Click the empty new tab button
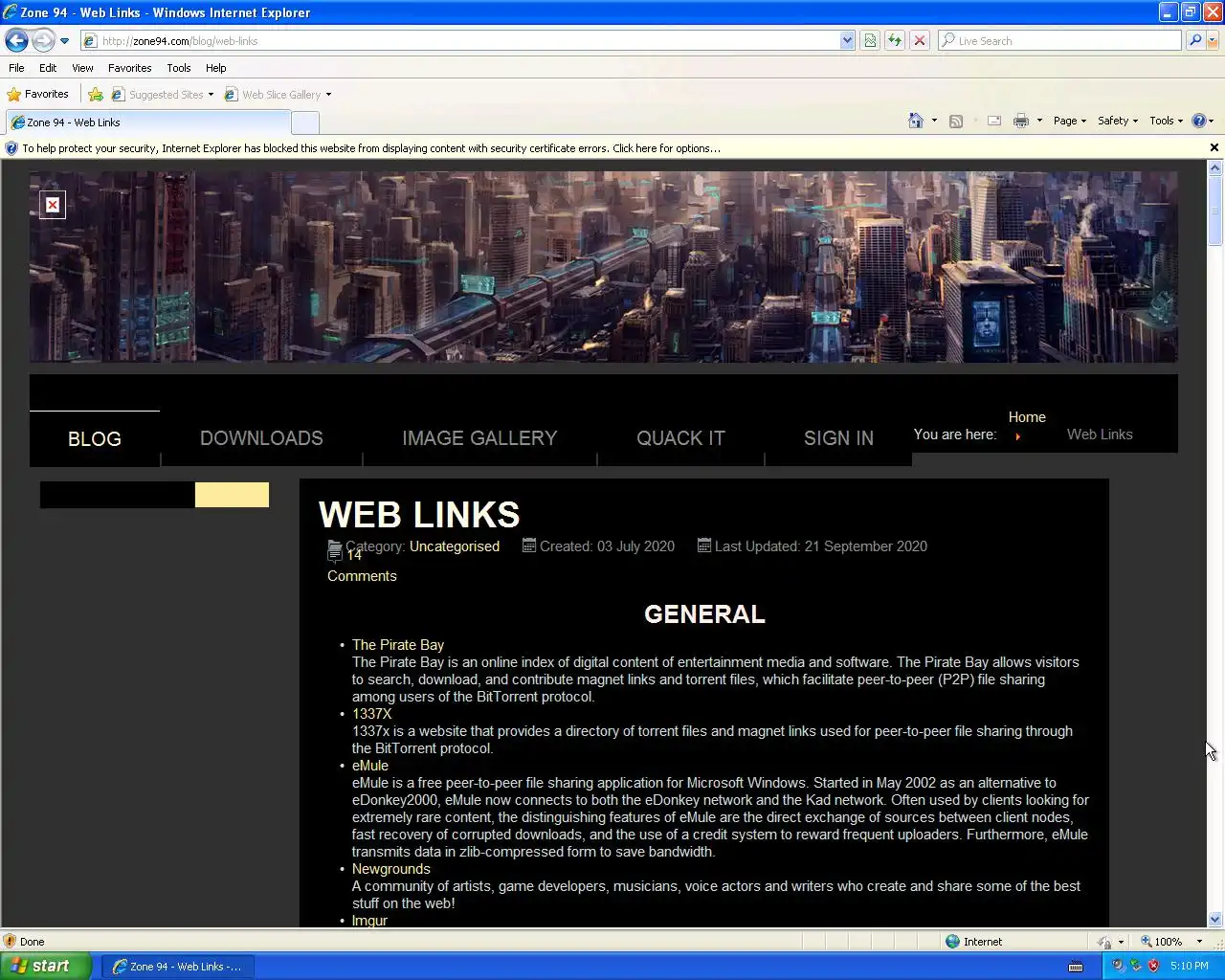The height and width of the screenshot is (980, 1225). [x=304, y=122]
